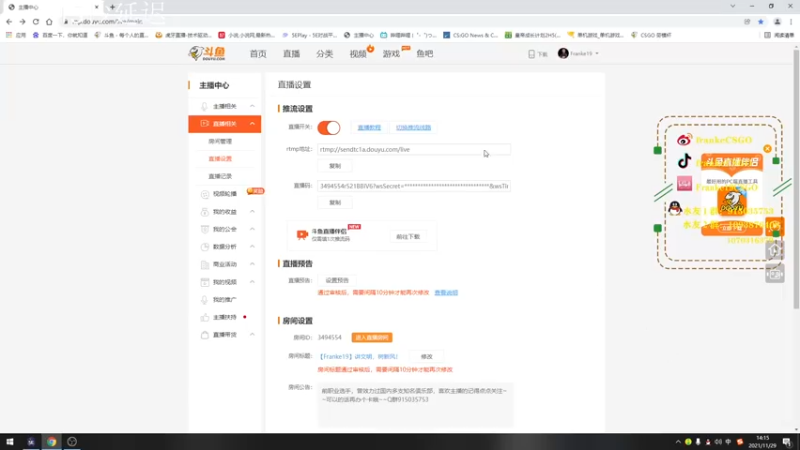The image size is (800, 450).
Task: Expand the 商业活动 chevron
Action: click(252, 264)
